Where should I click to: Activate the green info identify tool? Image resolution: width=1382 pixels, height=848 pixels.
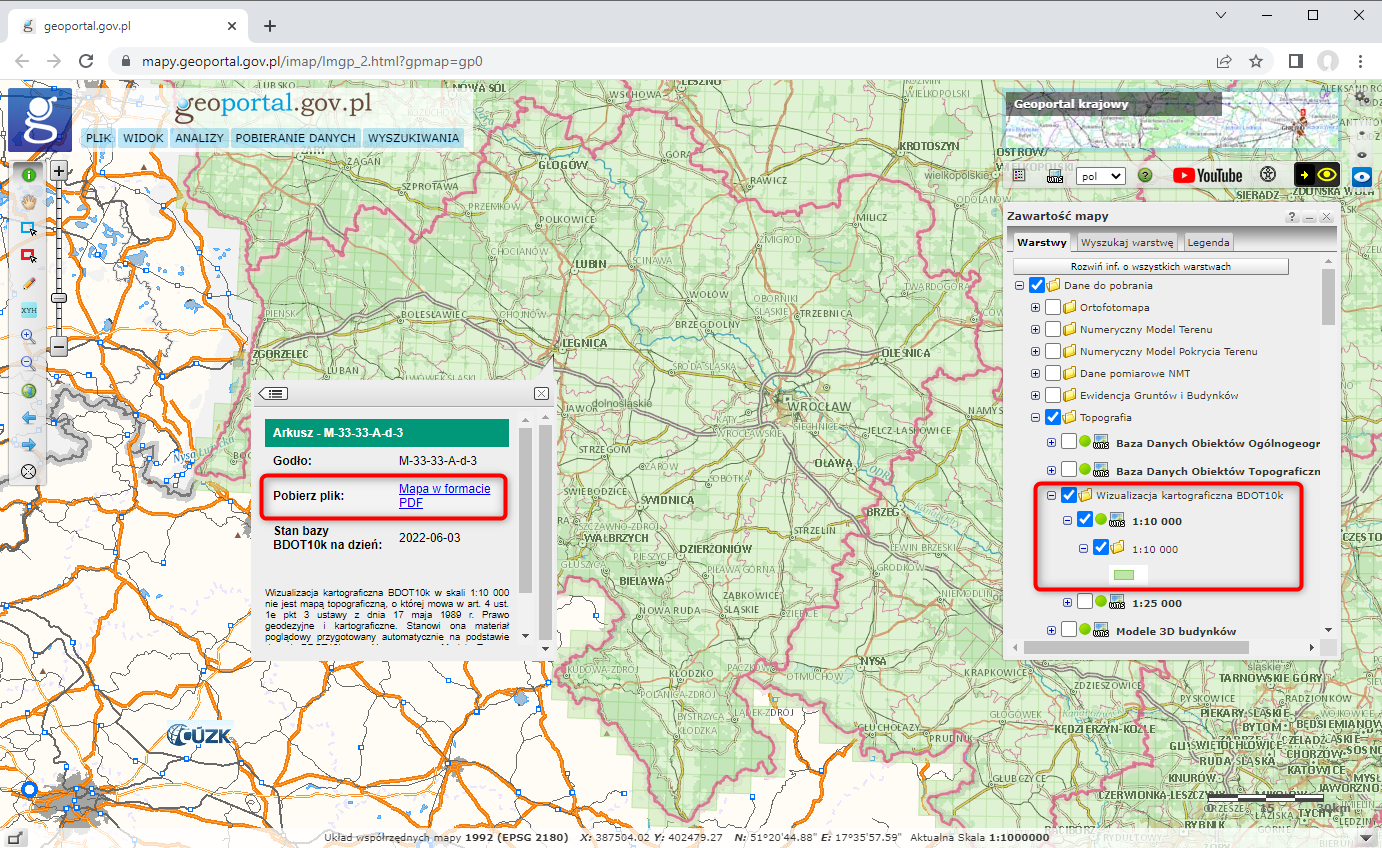pos(29,174)
